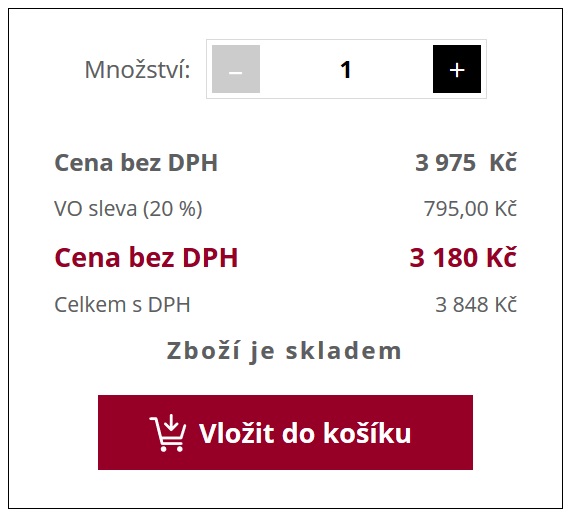Click the Množství label

click(137, 70)
